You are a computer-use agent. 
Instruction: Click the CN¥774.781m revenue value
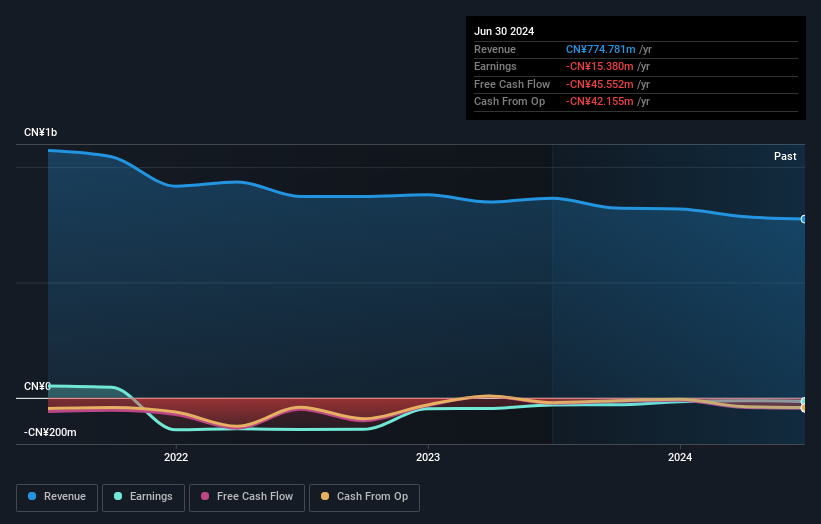601,49
